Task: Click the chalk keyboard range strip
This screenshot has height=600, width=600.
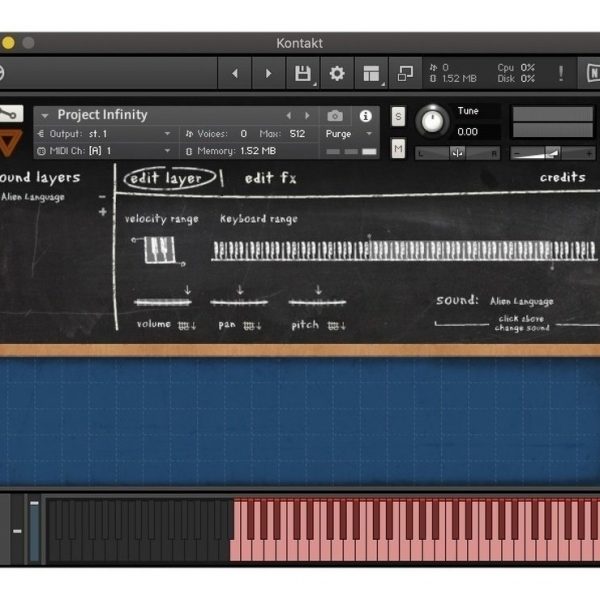Action: pos(404,251)
